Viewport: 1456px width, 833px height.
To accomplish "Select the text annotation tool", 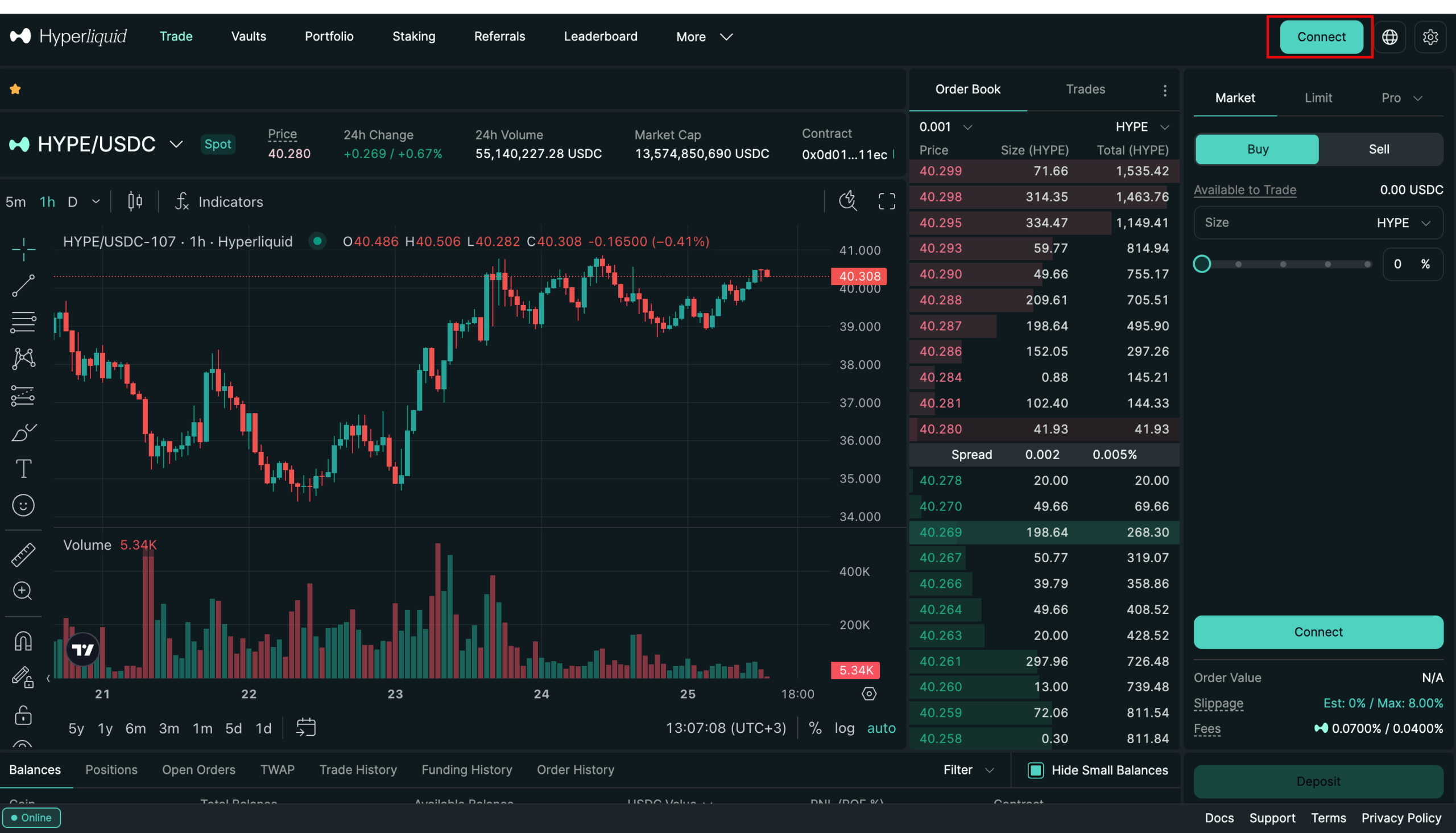I will coord(23,469).
